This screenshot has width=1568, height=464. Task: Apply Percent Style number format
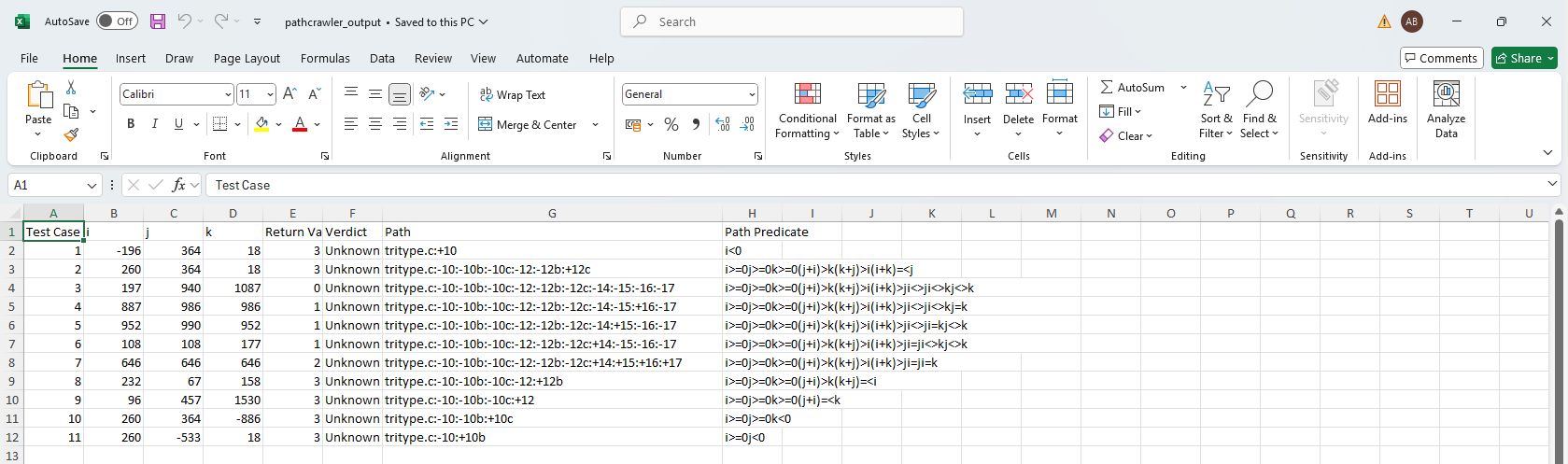click(x=671, y=124)
